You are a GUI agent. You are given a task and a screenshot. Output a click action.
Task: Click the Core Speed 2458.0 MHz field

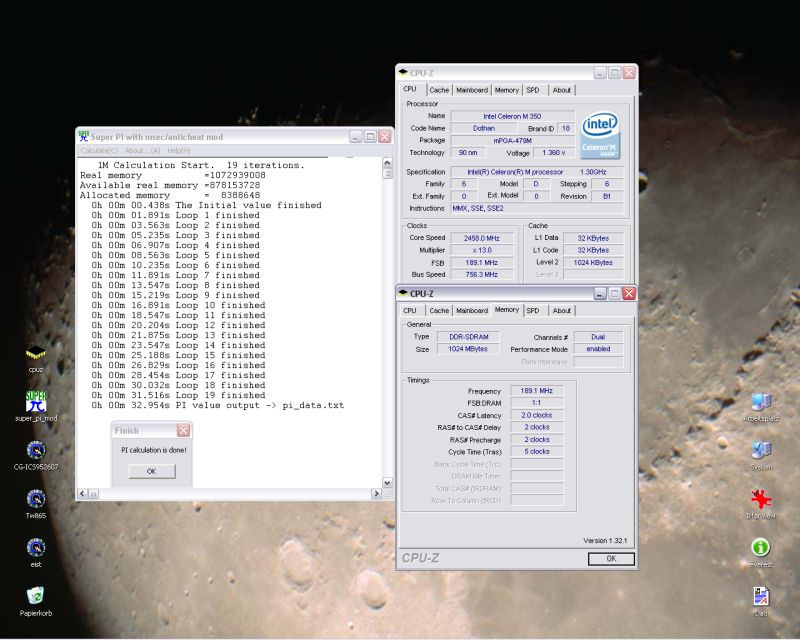point(482,238)
